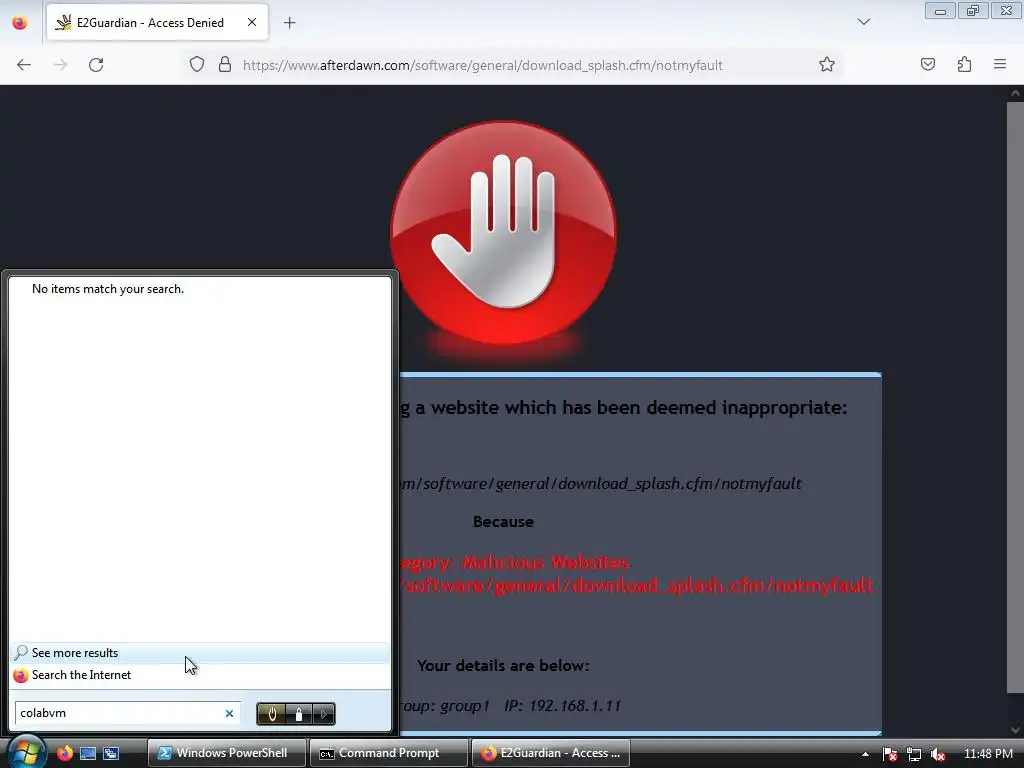The height and width of the screenshot is (768, 1024).
Task: Click Search the Internet
Action: point(200,675)
